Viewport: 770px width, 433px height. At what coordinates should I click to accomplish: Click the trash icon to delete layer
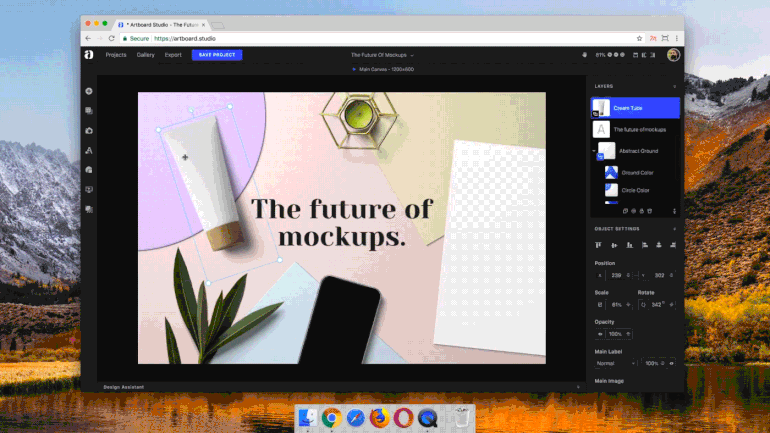[650, 211]
